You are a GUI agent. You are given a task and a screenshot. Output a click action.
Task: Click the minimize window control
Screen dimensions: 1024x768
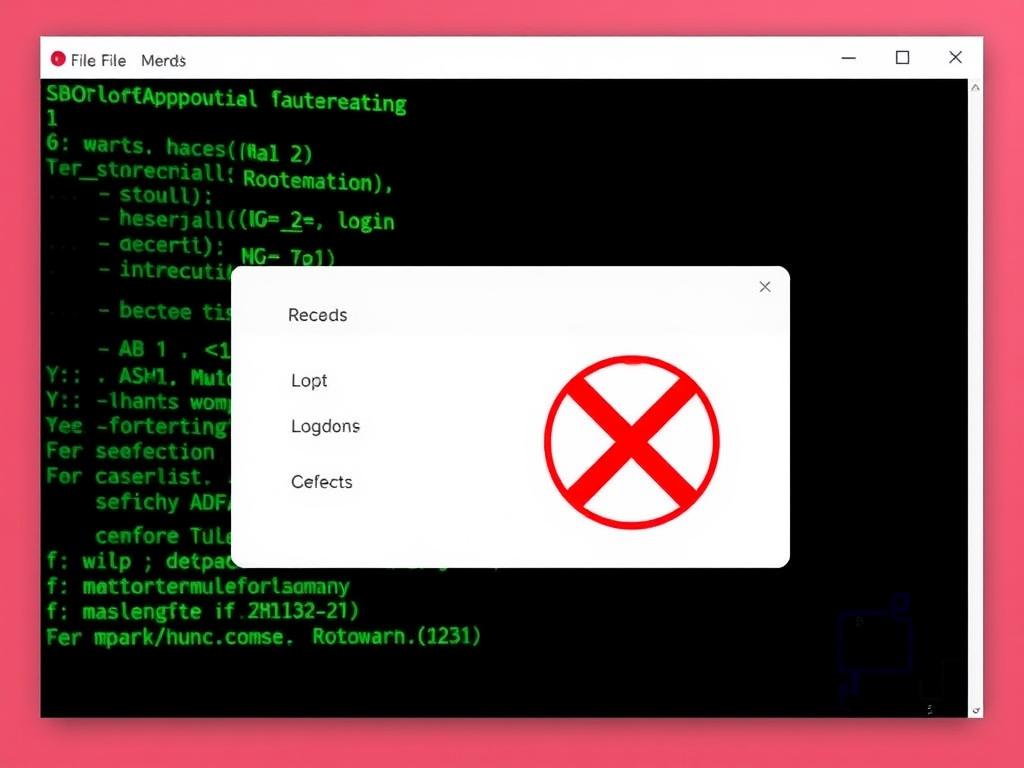[x=848, y=57]
